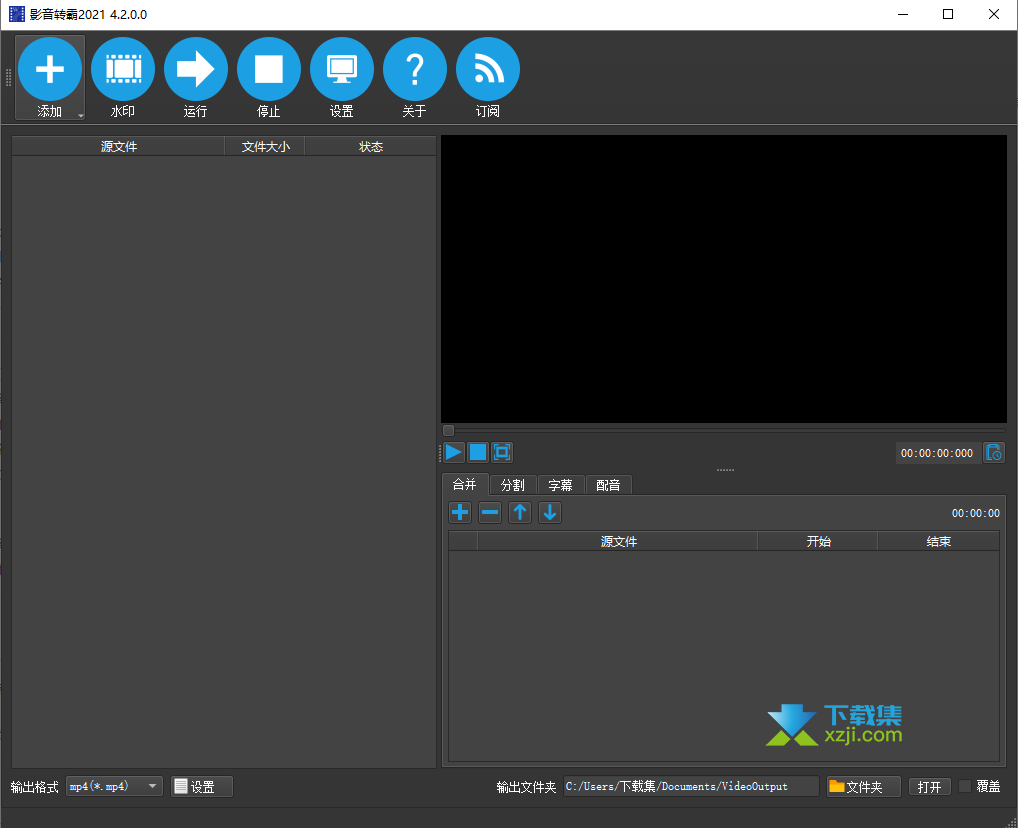This screenshot has height=828, width=1018.
Task: Open the 关于 question mark icon
Action: tap(415, 69)
